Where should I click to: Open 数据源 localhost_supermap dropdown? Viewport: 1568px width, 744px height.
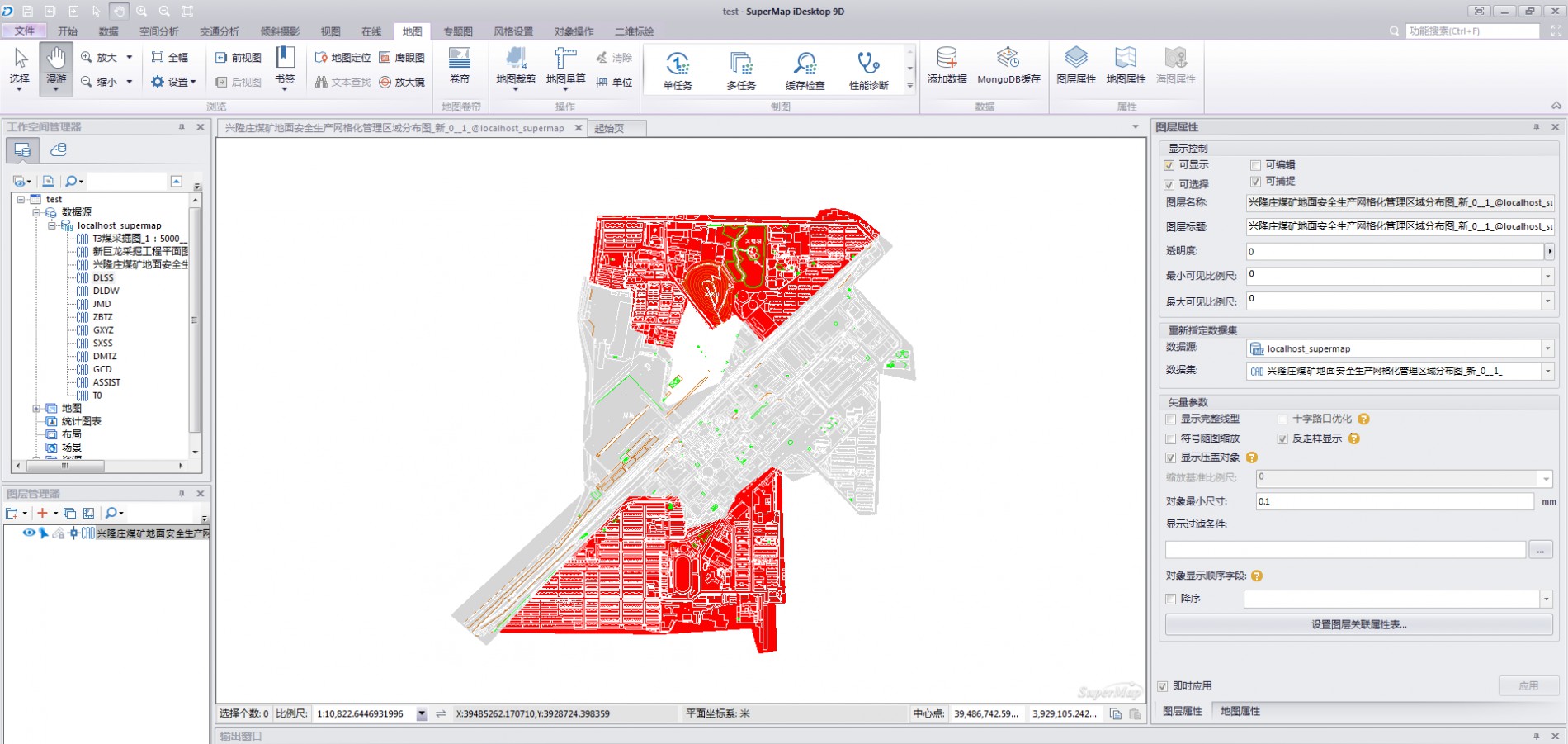tap(1548, 348)
